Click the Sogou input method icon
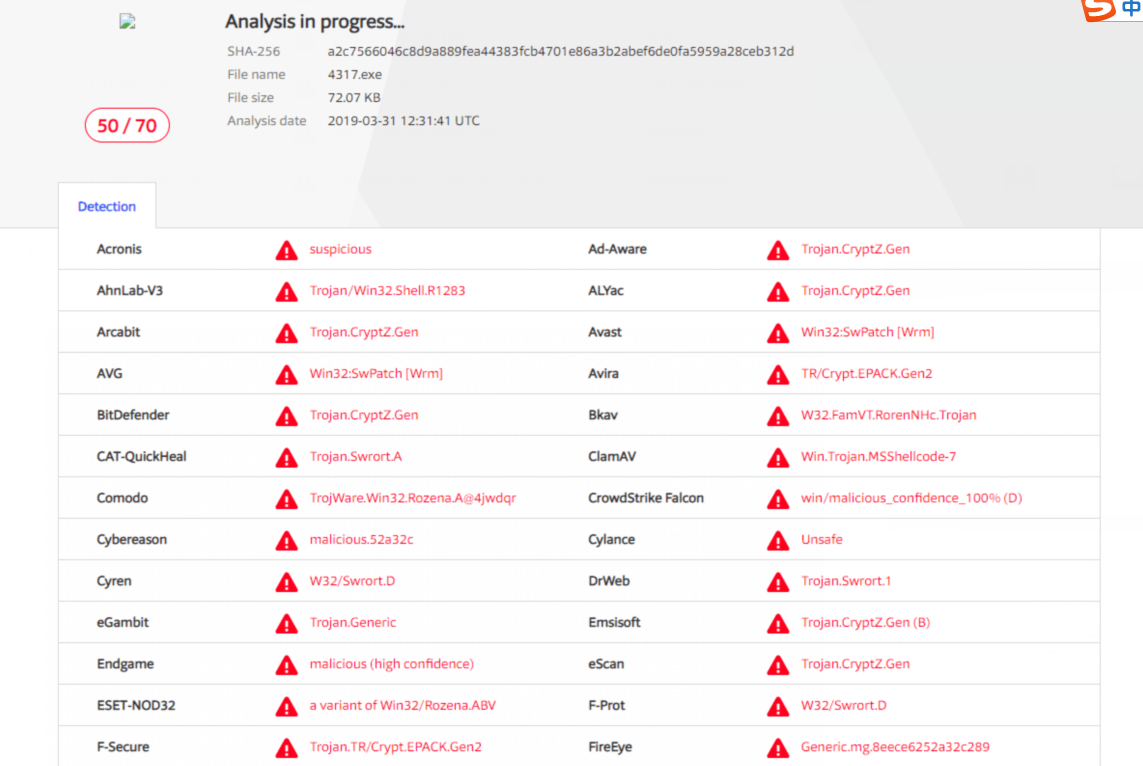1143x766 pixels. pyautogui.click(x=1099, y=9)
